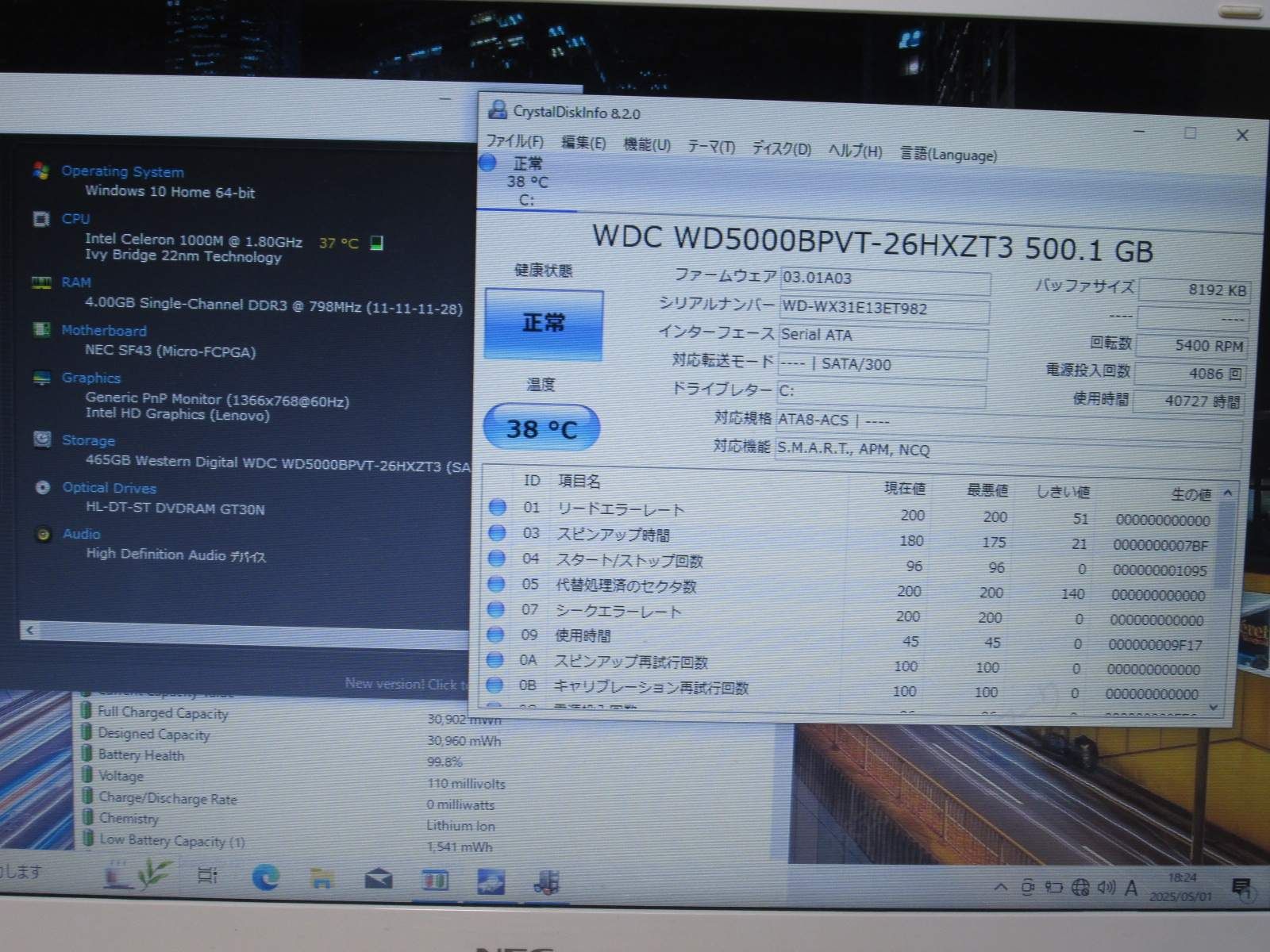The image size is (1270, 952).
Task: Open the Graphics section in Speccy
Action: (x=91, y=378)
